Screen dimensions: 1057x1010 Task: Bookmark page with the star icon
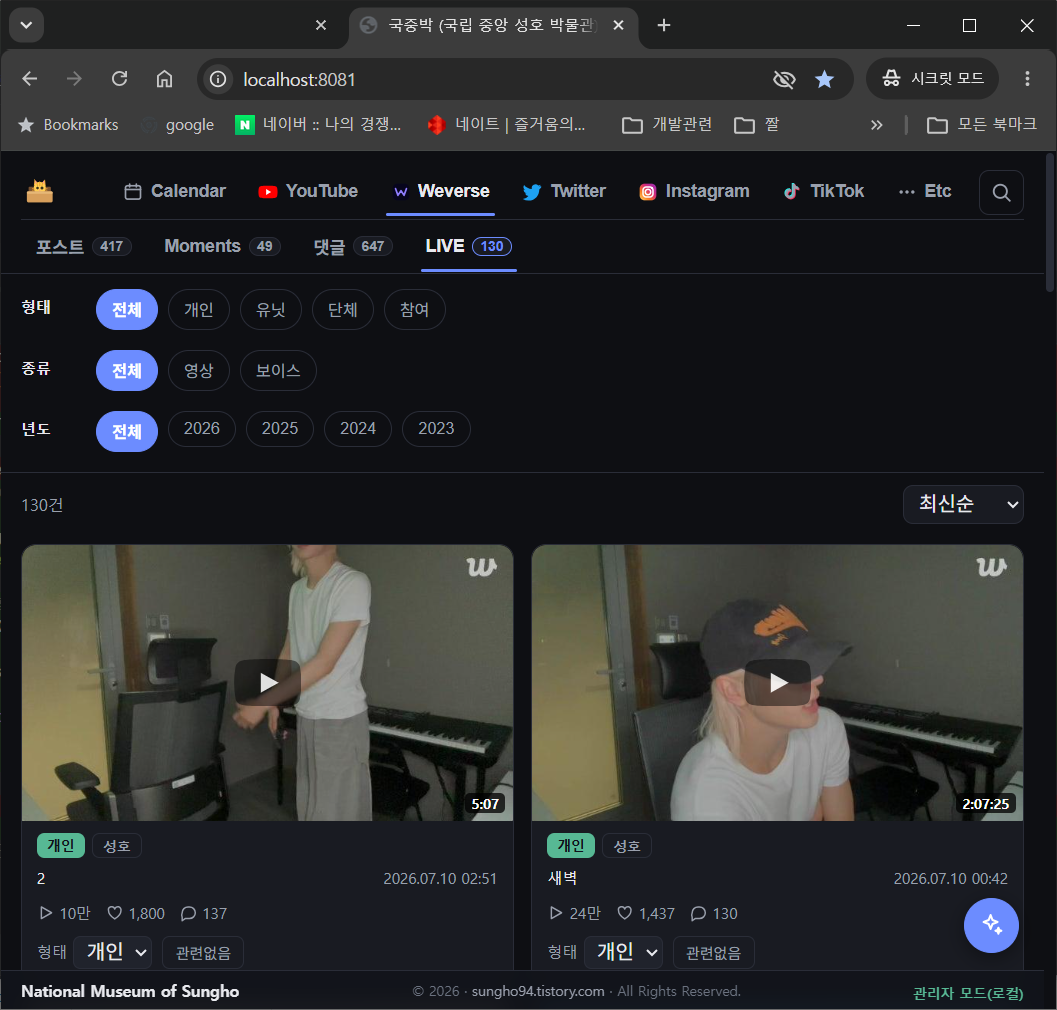tap(824, 80)
